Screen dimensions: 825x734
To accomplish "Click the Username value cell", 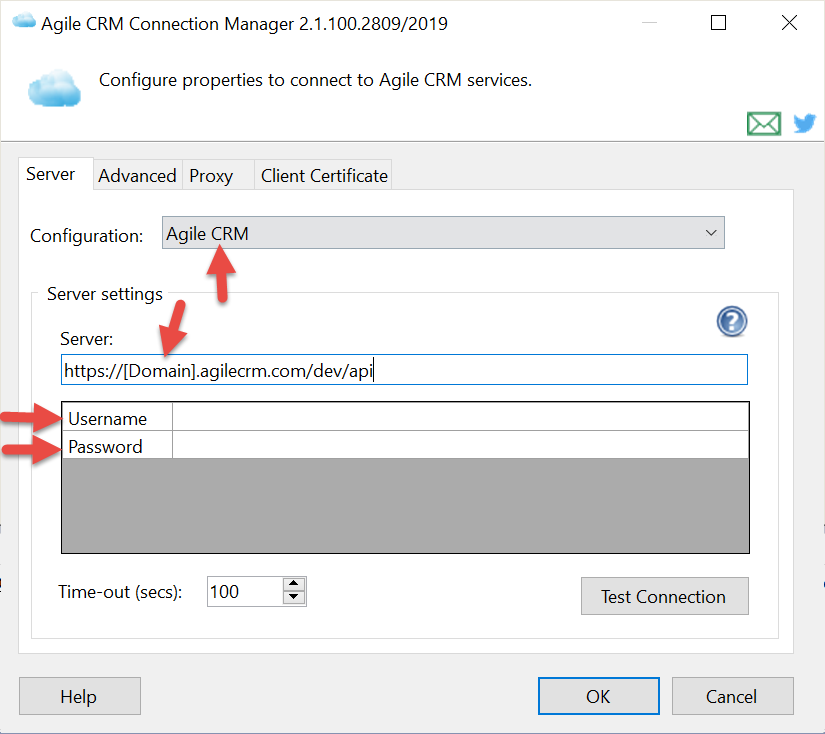I will [x=460, y=417].
